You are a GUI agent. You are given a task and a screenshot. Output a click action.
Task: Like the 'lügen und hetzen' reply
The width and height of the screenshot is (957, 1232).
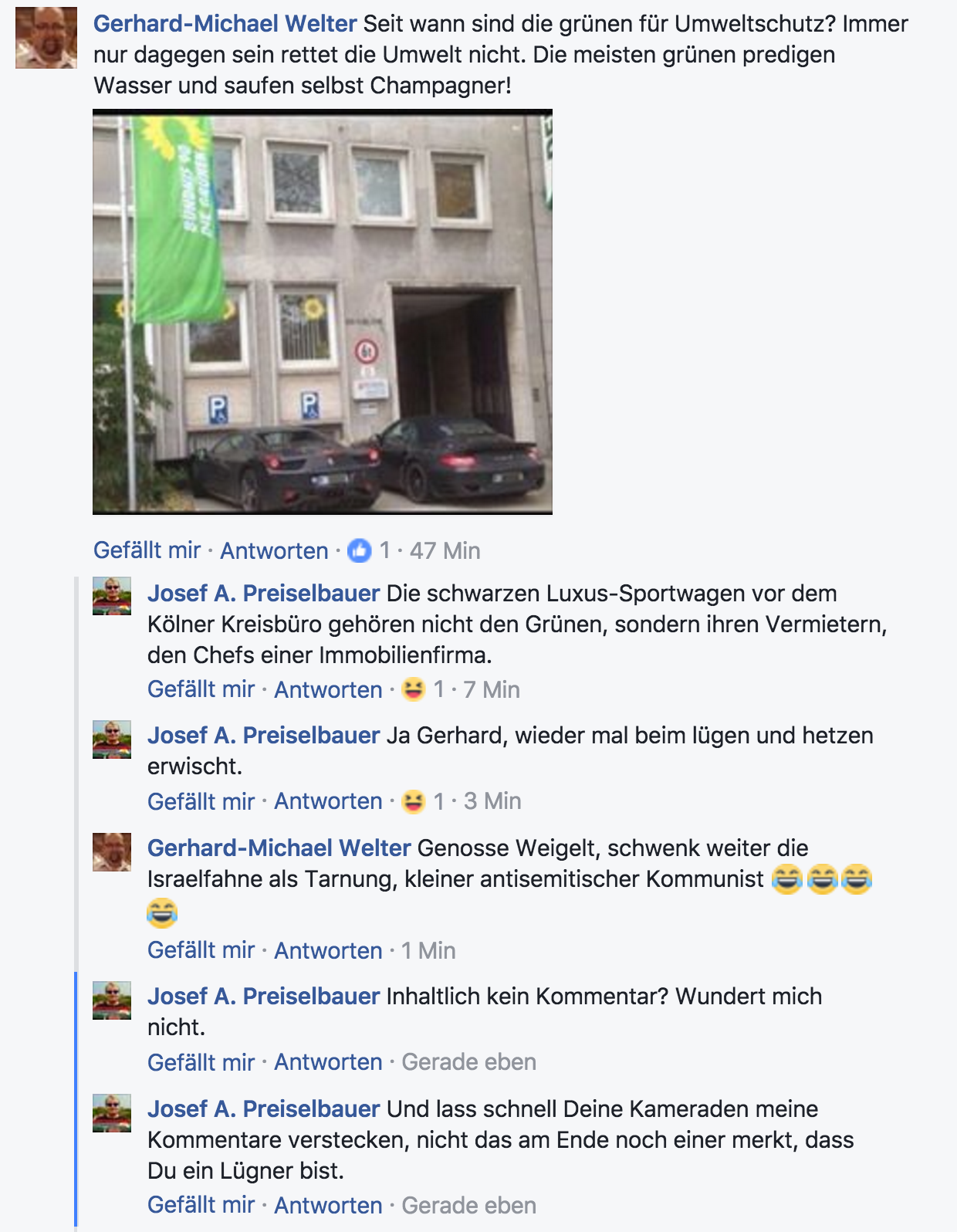[x=201, y=801]
